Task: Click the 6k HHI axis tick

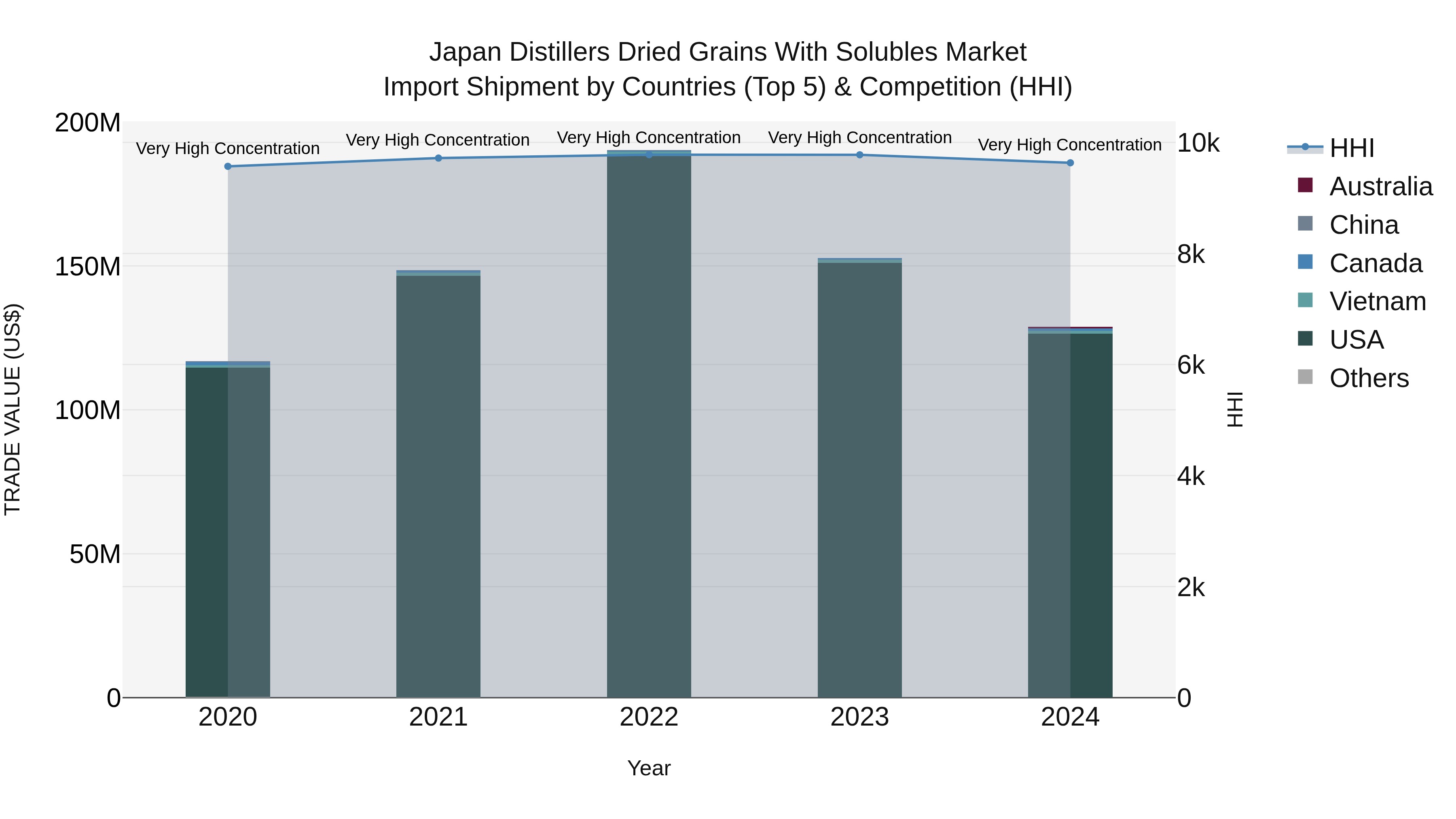Action: click(x=1191, y=365)
